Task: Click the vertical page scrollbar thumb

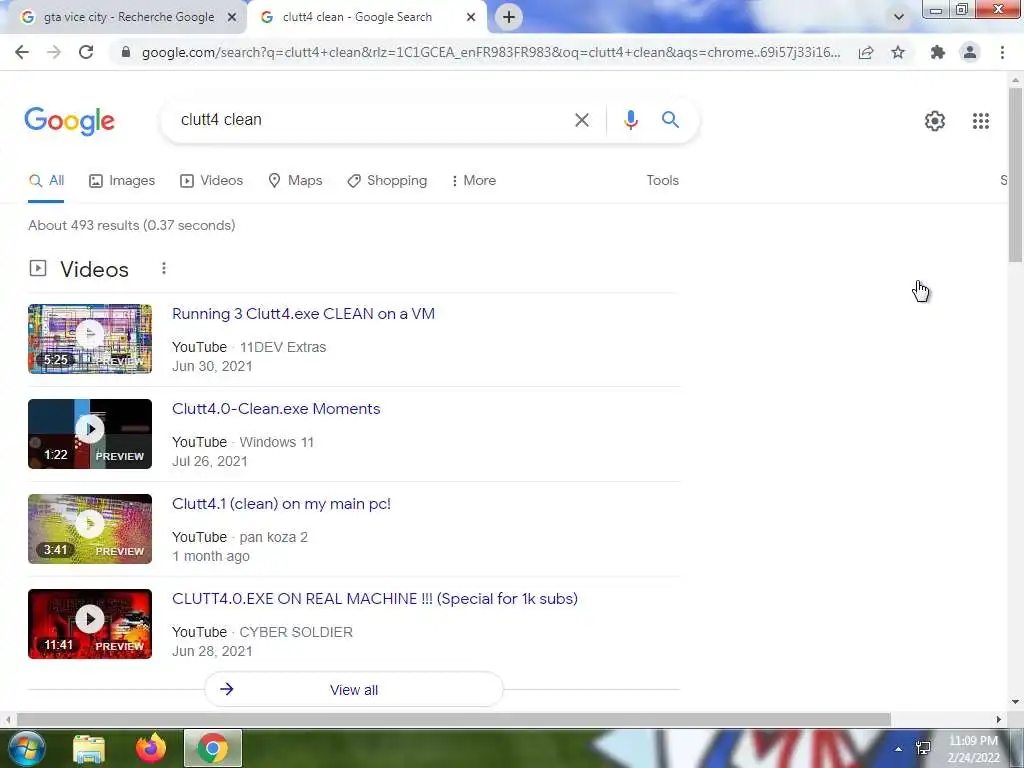Action: click(1015, 174)
